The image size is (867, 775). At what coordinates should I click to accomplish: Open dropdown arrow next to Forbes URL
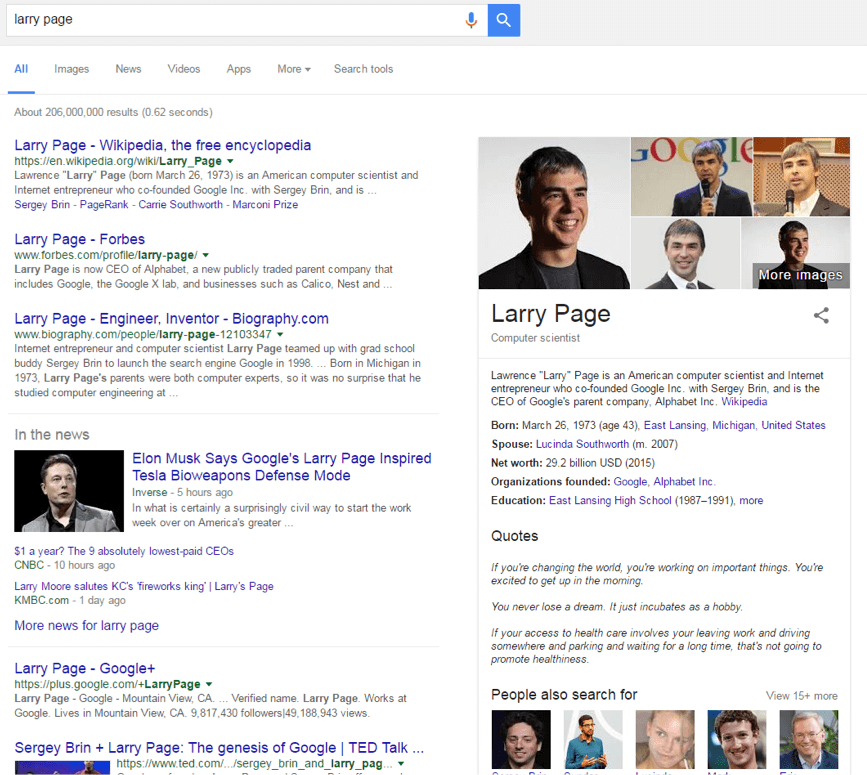click(206, 255)
